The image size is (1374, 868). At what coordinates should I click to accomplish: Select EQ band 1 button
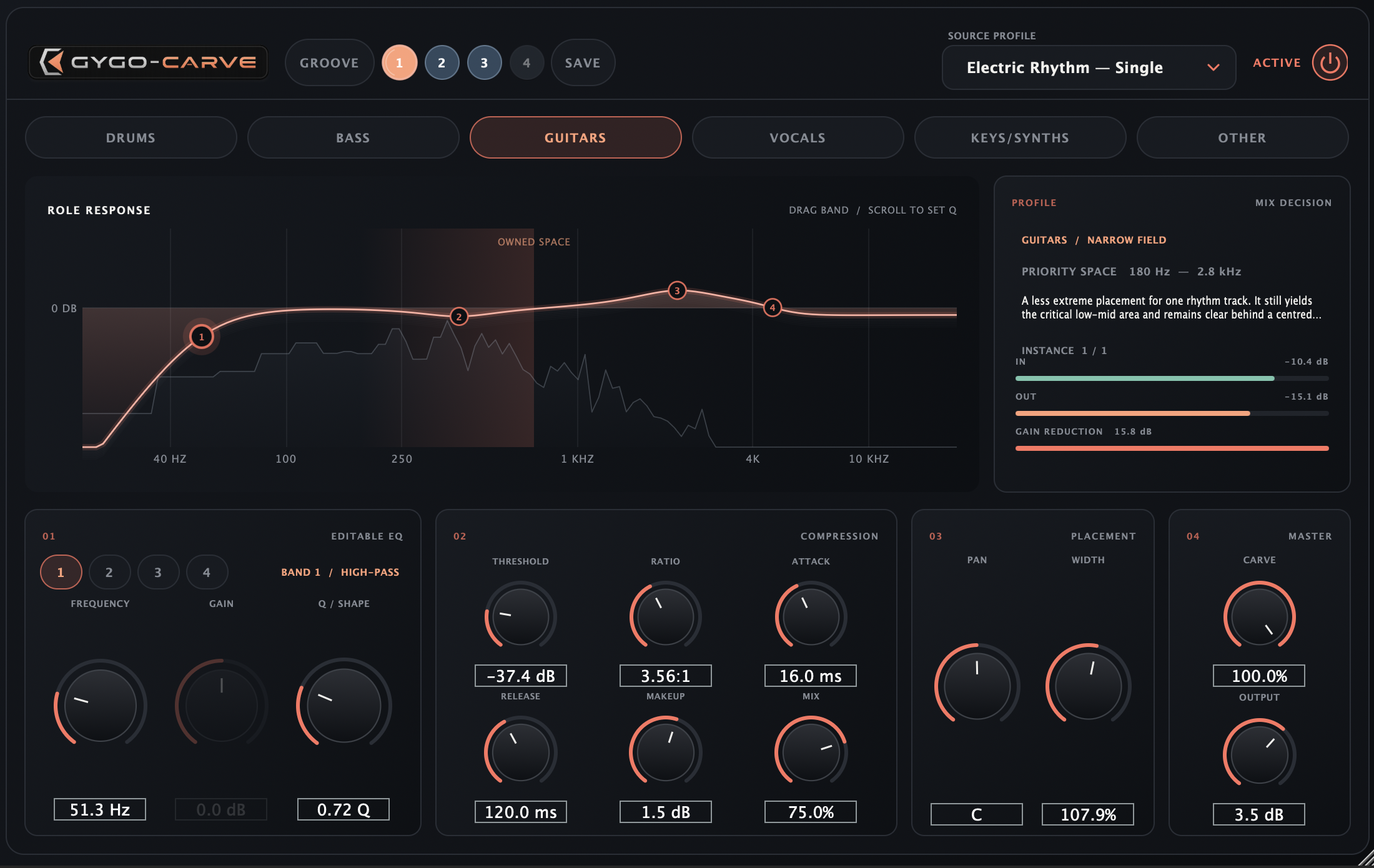coord(61,572)
